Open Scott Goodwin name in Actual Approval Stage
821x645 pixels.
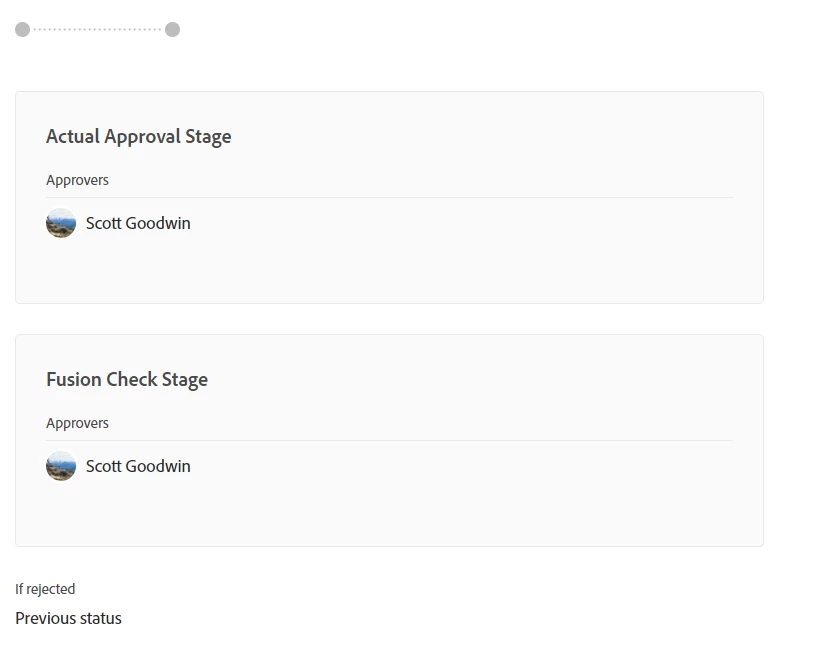(138, 223)
